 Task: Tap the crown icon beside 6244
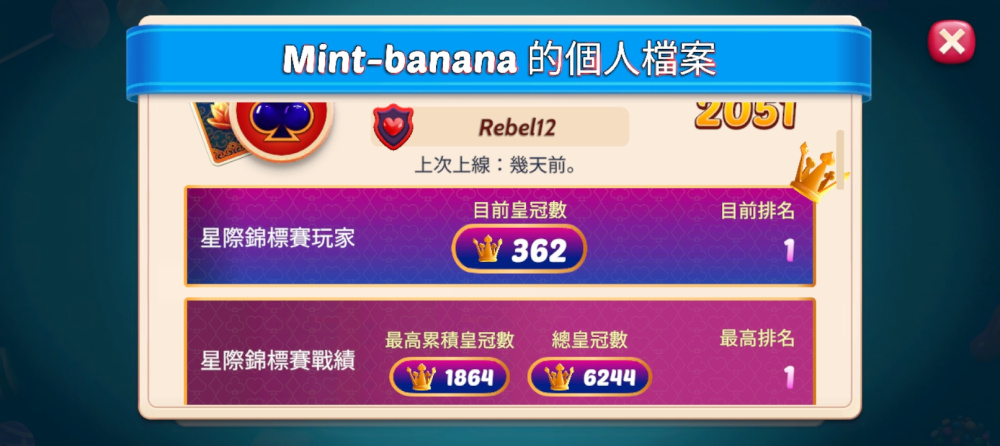559,377
